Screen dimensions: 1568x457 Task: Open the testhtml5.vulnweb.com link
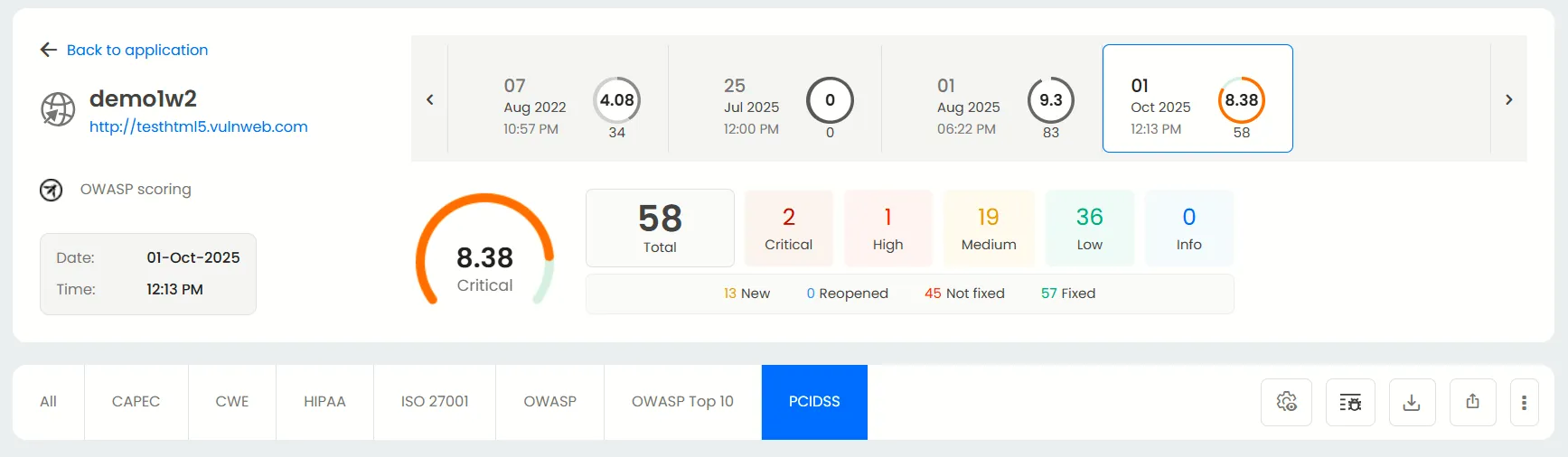(x=198, y=127)
